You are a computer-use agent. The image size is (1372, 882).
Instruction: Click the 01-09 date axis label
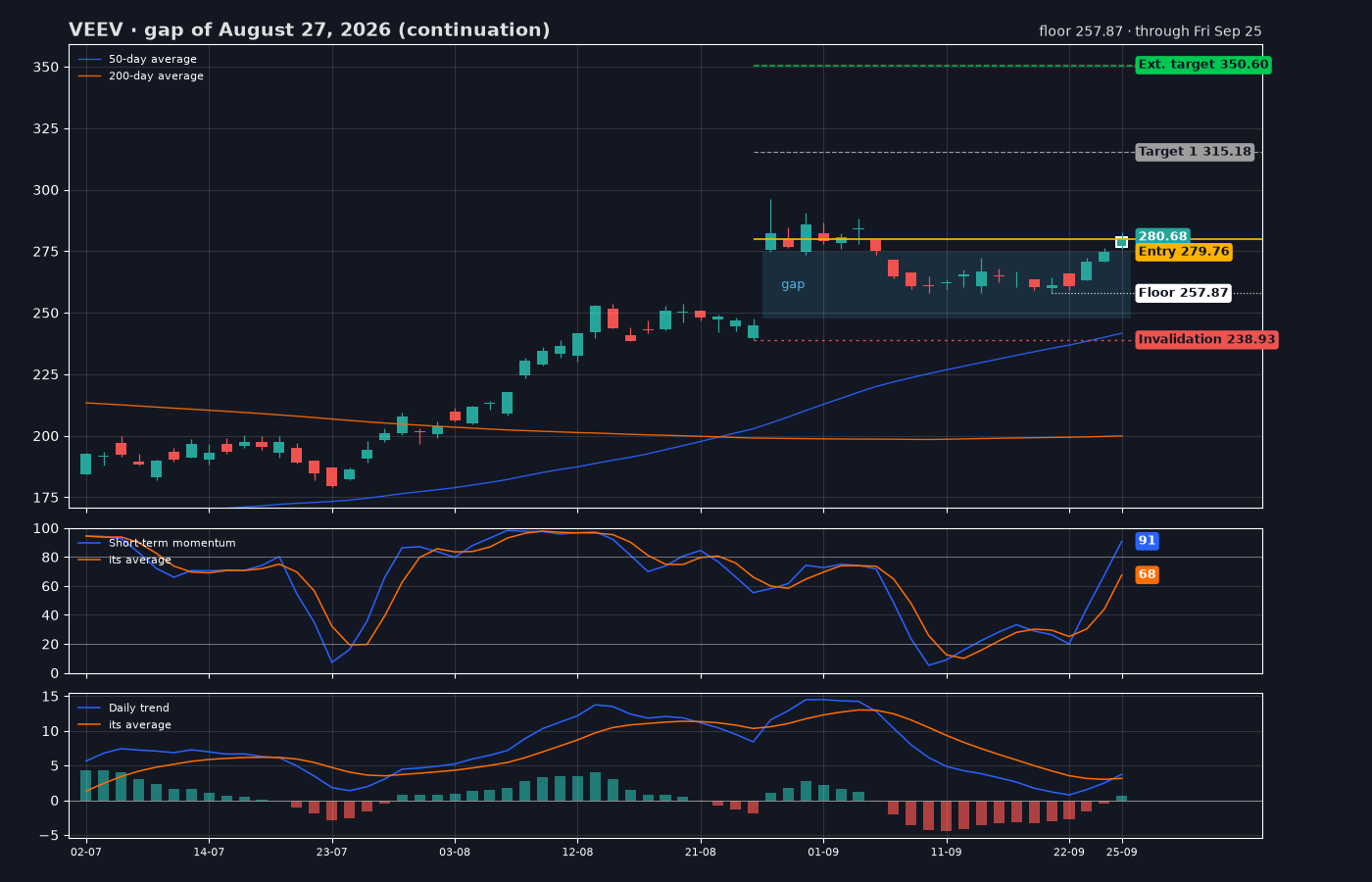point(823,853)
